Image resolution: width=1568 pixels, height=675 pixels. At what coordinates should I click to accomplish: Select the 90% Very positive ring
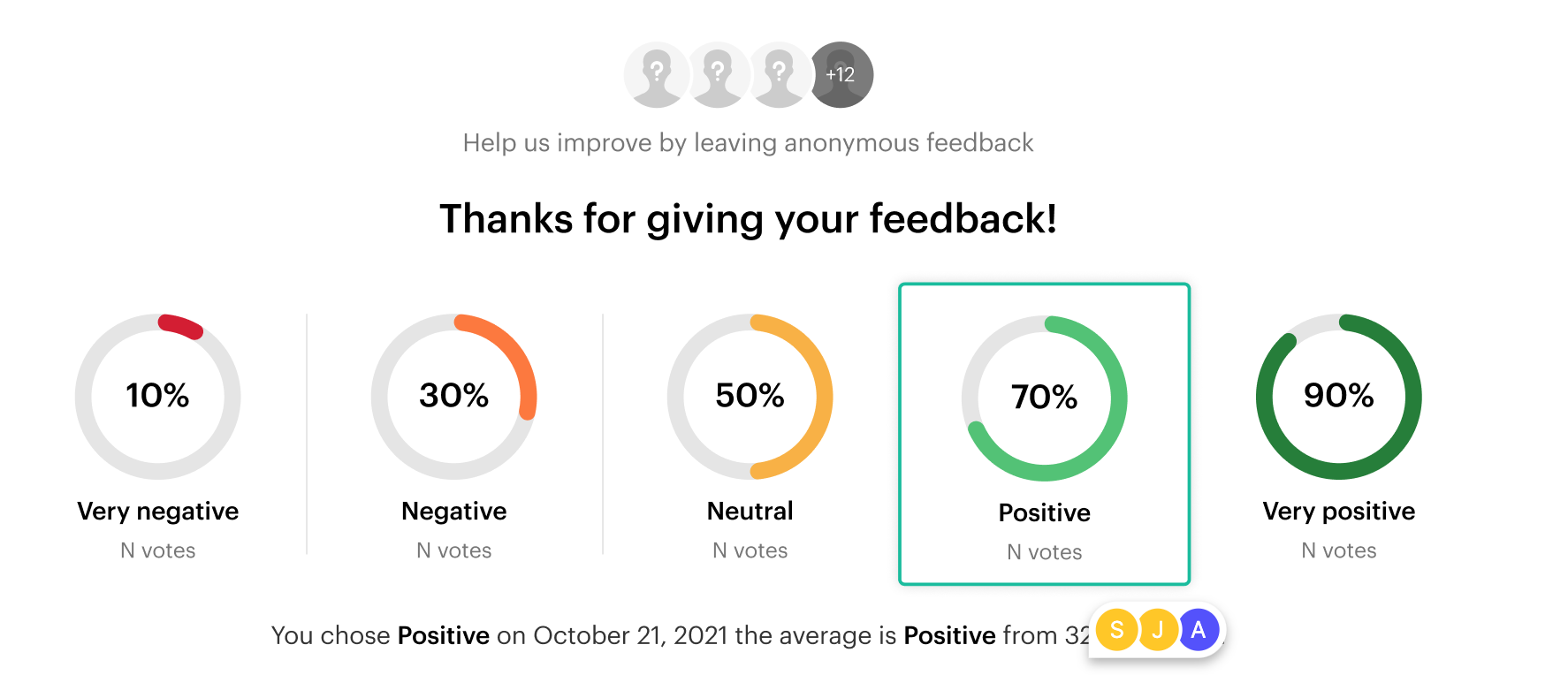pos(1339,396)
